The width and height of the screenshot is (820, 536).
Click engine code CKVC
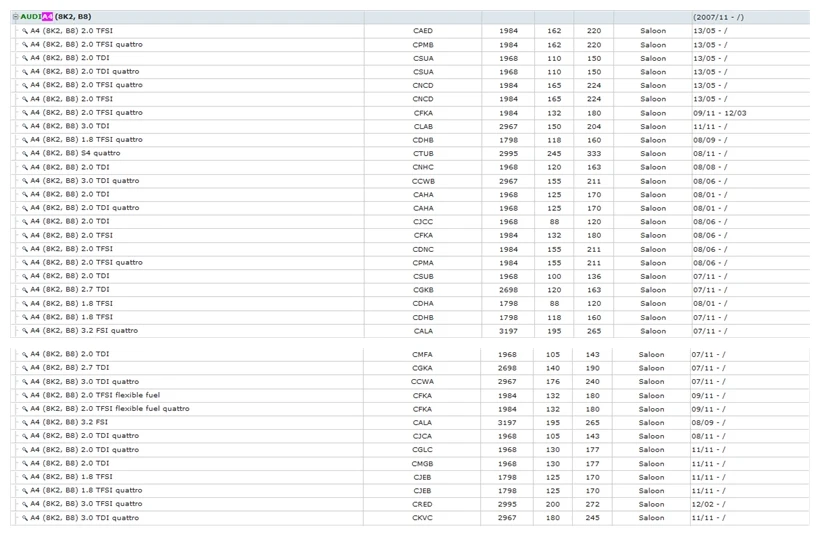(422, 518)
